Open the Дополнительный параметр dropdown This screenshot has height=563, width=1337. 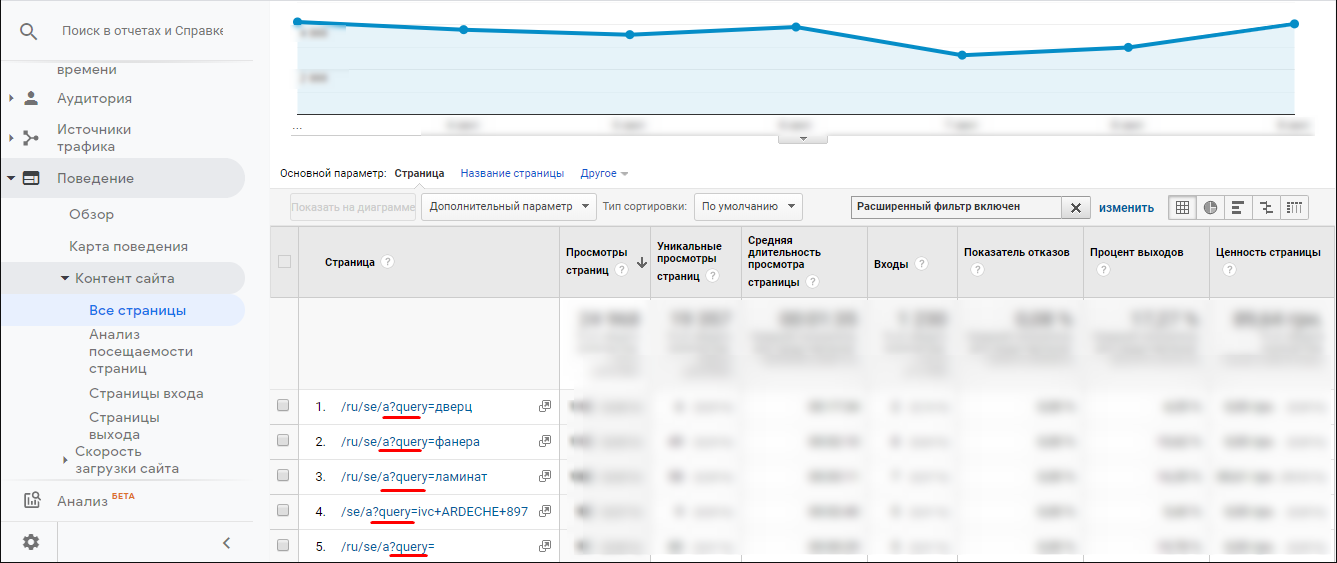[508, 207]
